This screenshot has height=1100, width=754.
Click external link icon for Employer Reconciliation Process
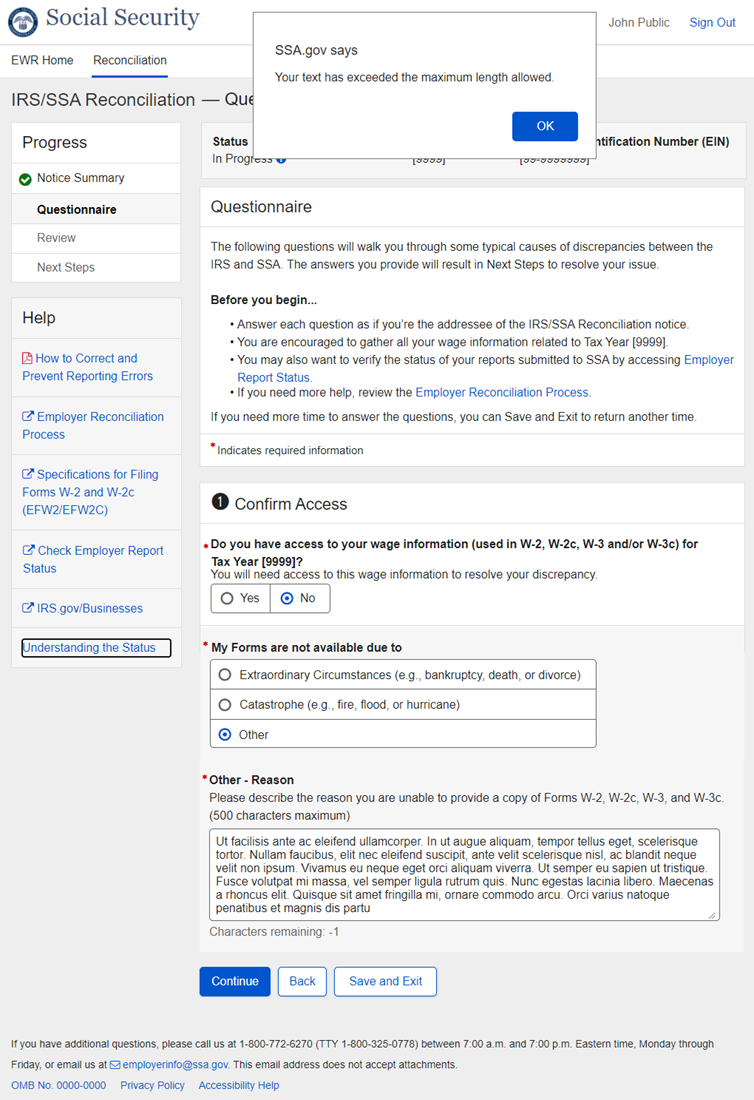pos(28,417)
